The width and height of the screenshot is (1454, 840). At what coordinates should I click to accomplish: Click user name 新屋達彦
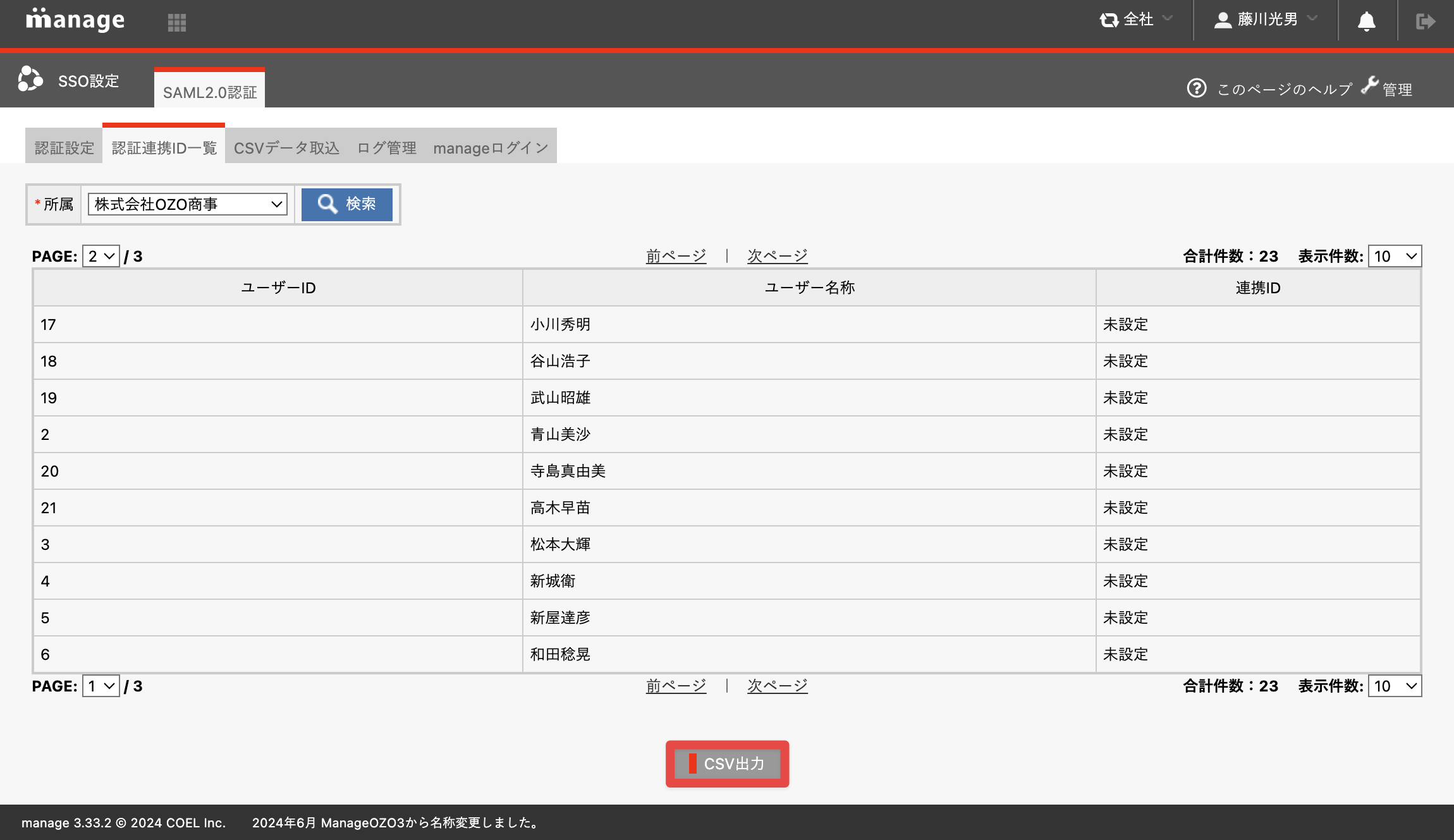click(x=560, y=618)
